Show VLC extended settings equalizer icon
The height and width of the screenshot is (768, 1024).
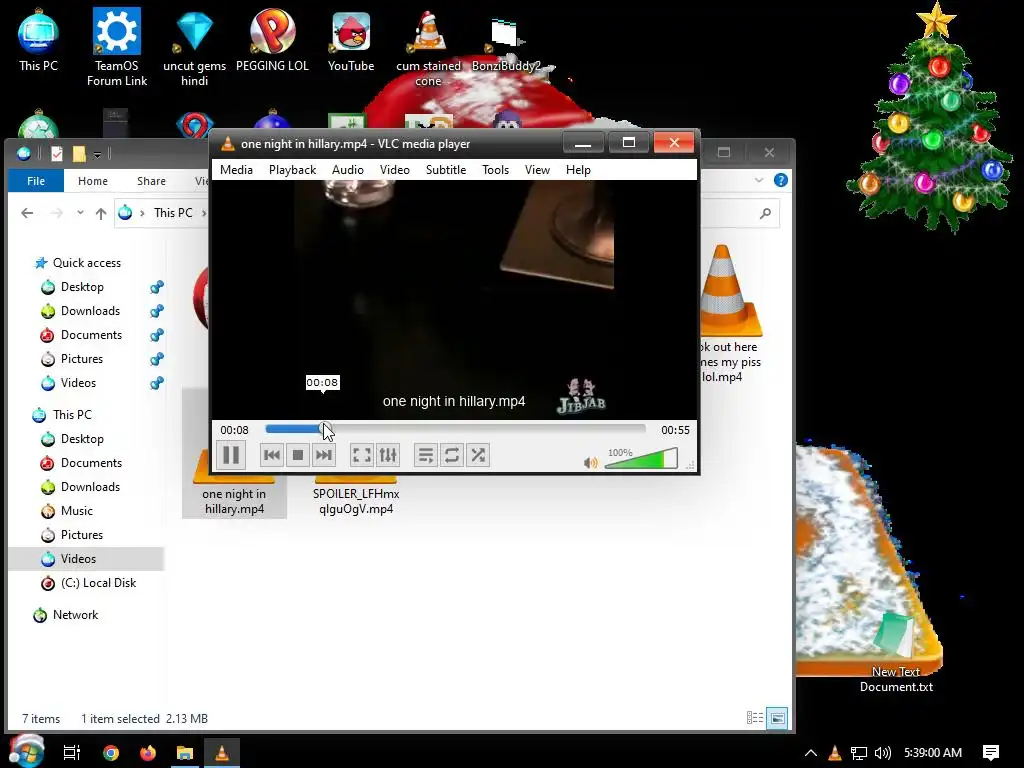[x=388, y=455]
